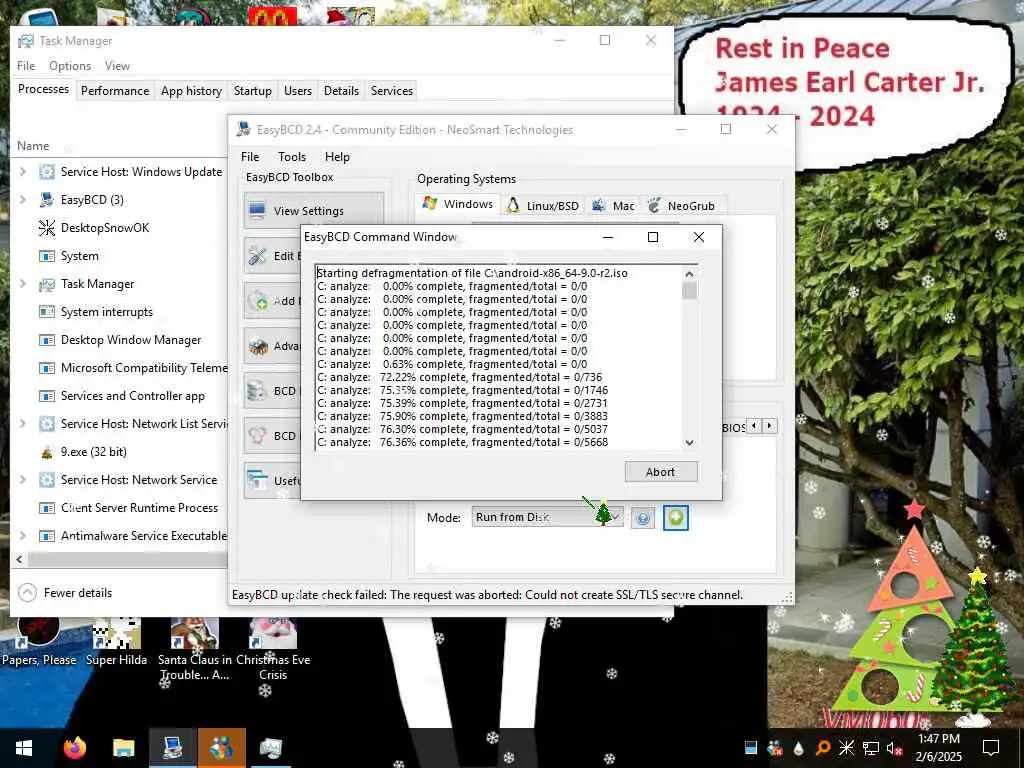Click the muted speaker tray icon
The image size is (1024, 768).
[x=894, y=748]
